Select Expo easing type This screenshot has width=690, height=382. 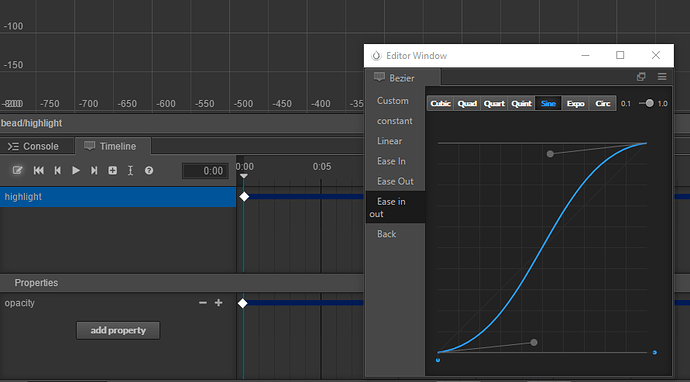pyautogui.click(x=576, y=104)
